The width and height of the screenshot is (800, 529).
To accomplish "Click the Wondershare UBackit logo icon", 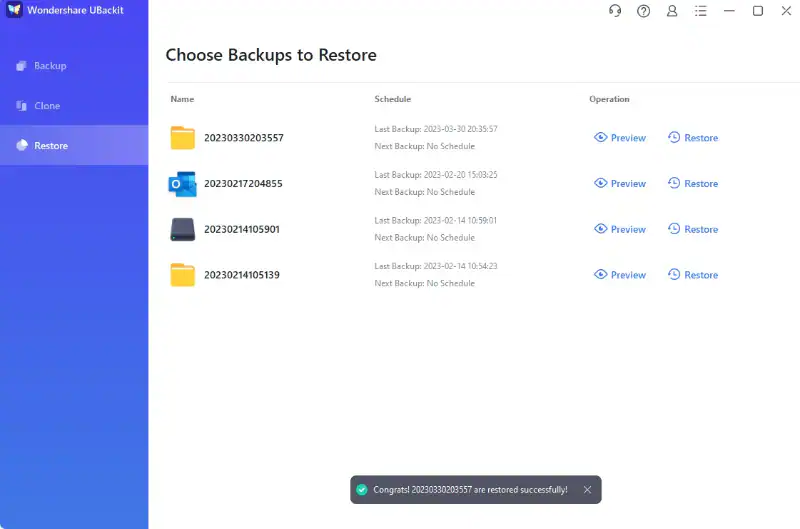I will [14, 10].
